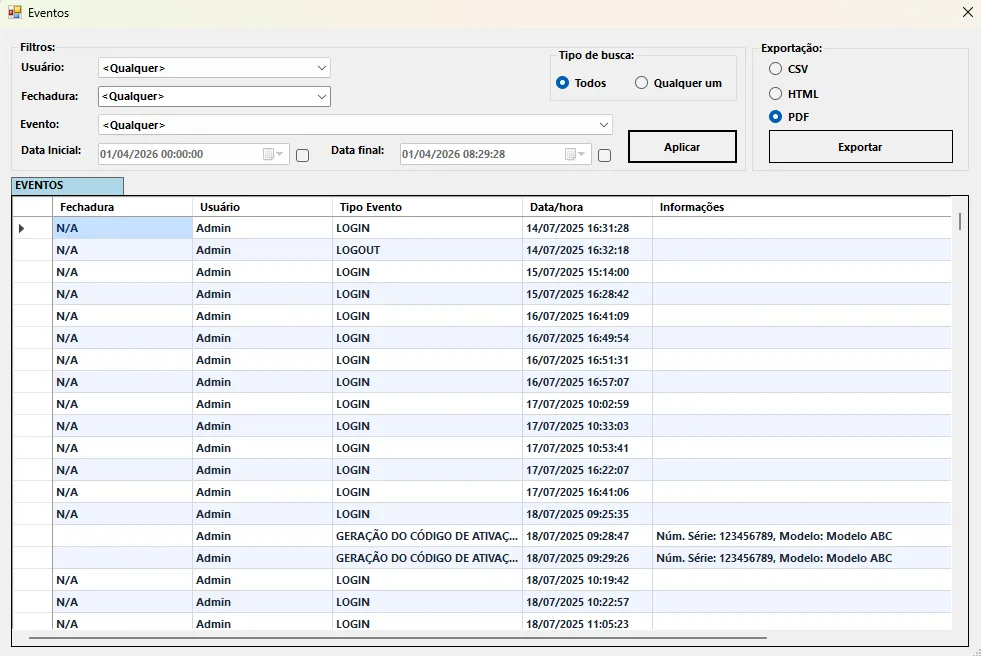Sort by the Tipo Evento column header
This screenshot has height=656, width=981.
point(427,207)
